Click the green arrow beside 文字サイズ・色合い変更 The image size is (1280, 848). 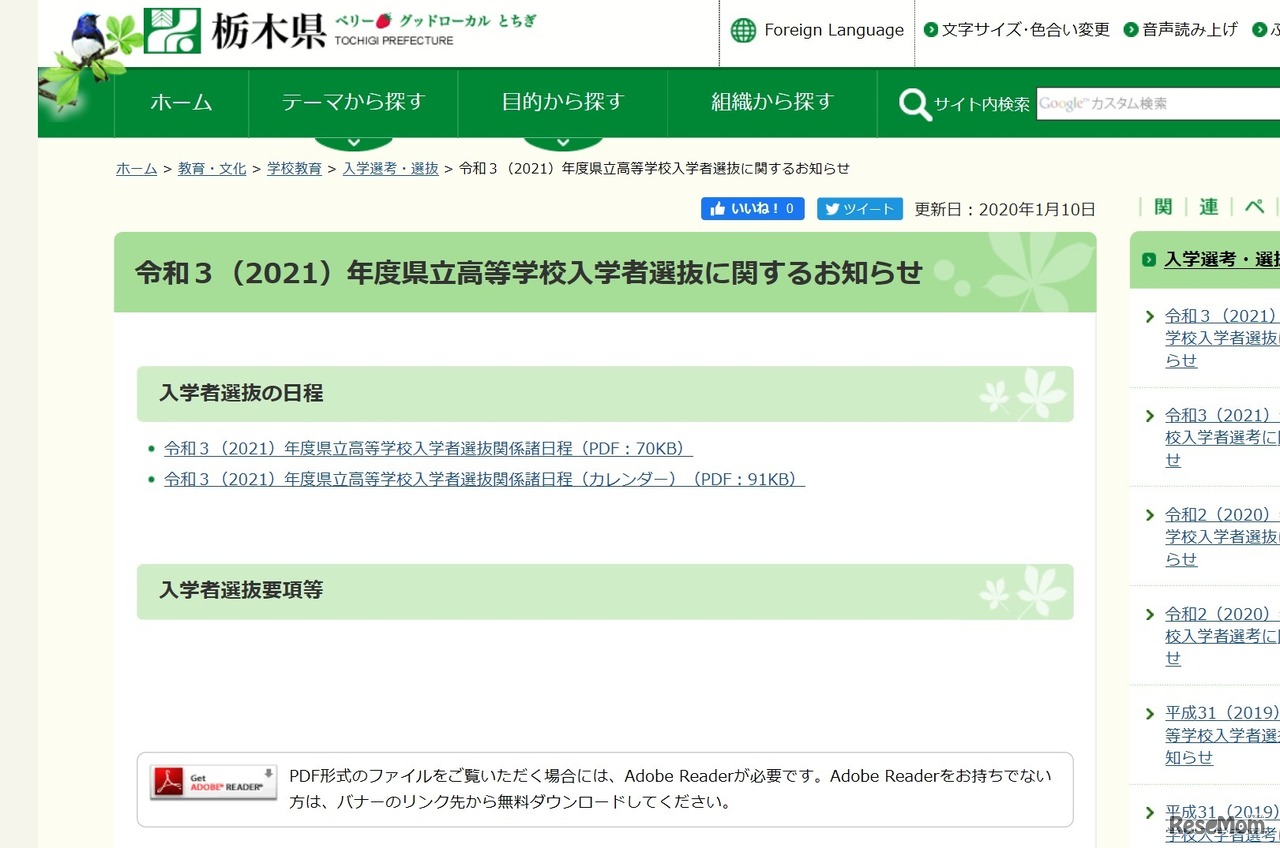(x=929, y=30)
